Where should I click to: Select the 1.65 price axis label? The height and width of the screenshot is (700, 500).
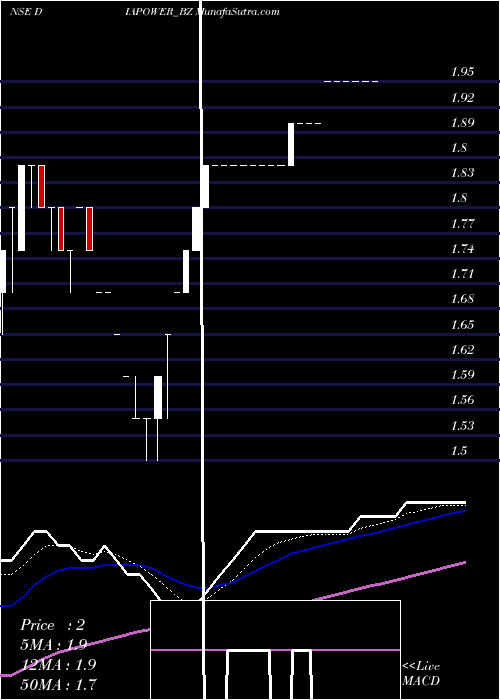tap(462, 324)
